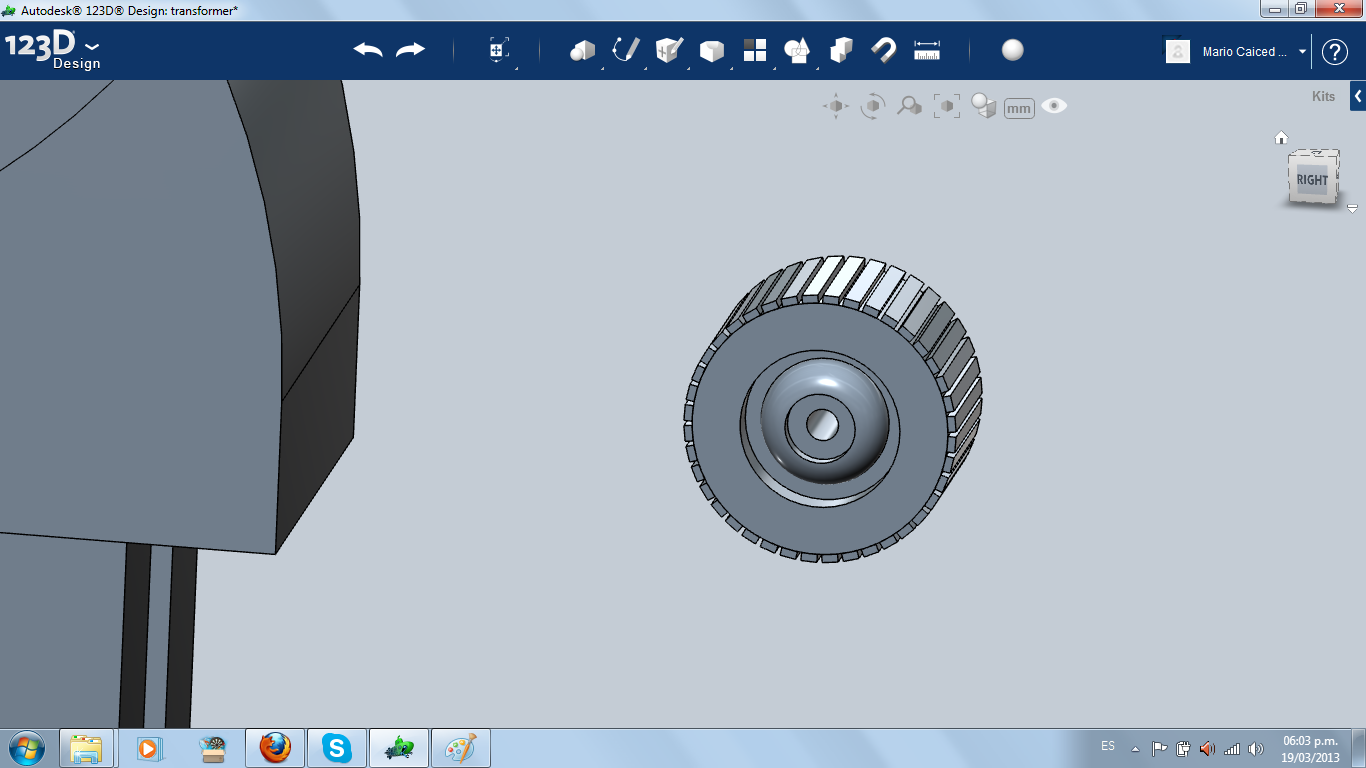This screenshot has width=1366, height=768.
Task: Click the ES language indicator
Action: (1108, 746)
